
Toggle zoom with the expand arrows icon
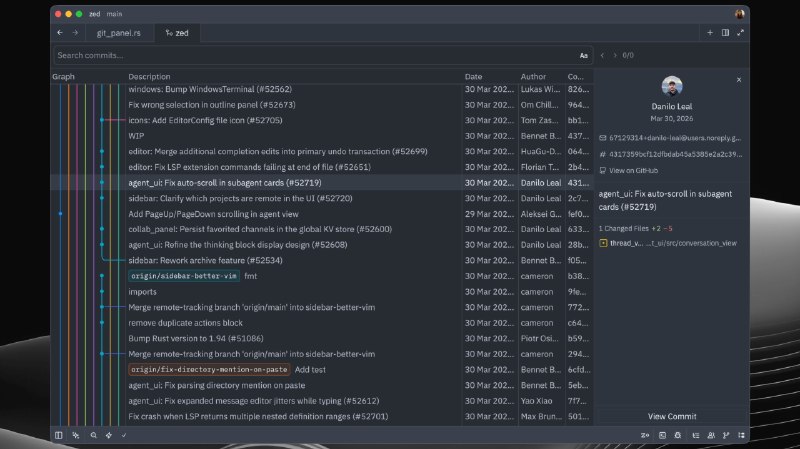pyautogui.click(x=740, y=33)
